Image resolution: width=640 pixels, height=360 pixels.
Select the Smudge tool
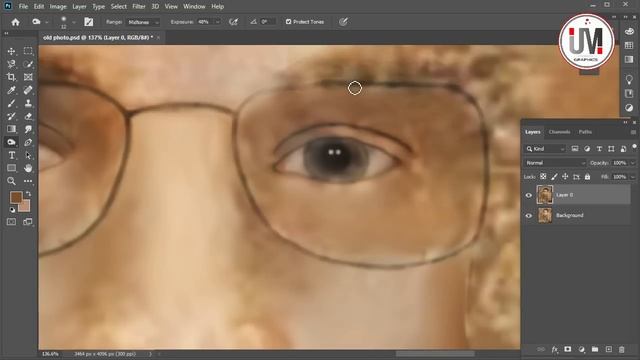tap(28, 129)
